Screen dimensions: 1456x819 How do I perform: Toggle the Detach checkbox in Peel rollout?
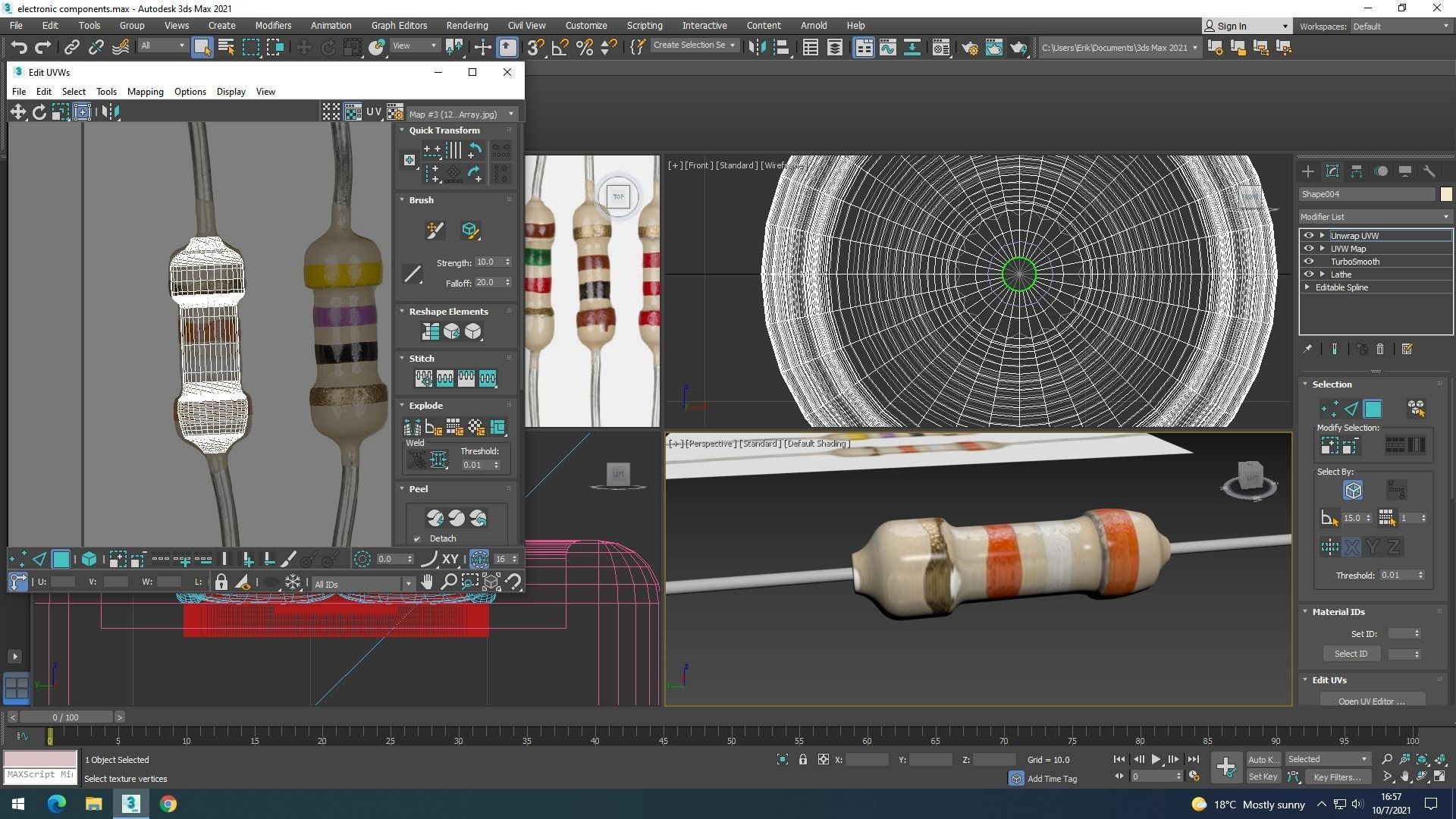417,538
